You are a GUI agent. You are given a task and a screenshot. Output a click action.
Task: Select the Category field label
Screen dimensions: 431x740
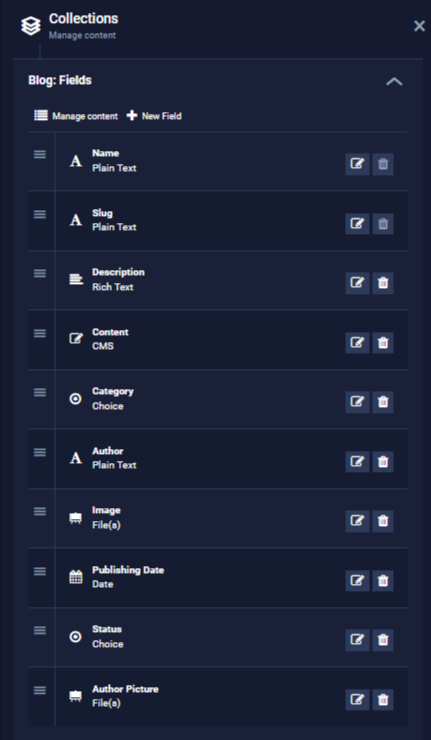pos(113,391)
